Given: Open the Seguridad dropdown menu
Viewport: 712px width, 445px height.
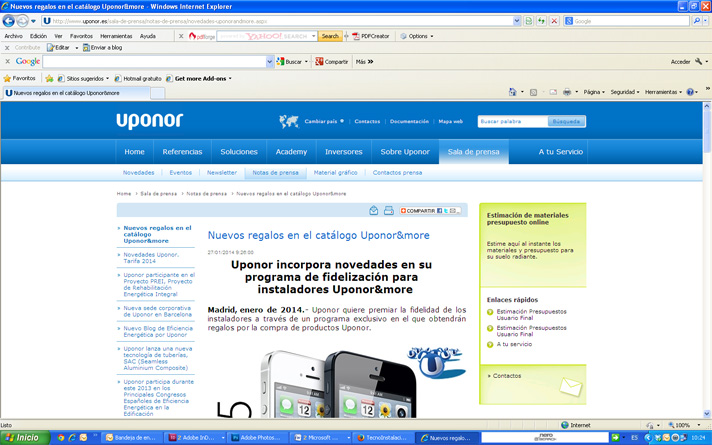Looking at the screenshot, I should [625, 92].
